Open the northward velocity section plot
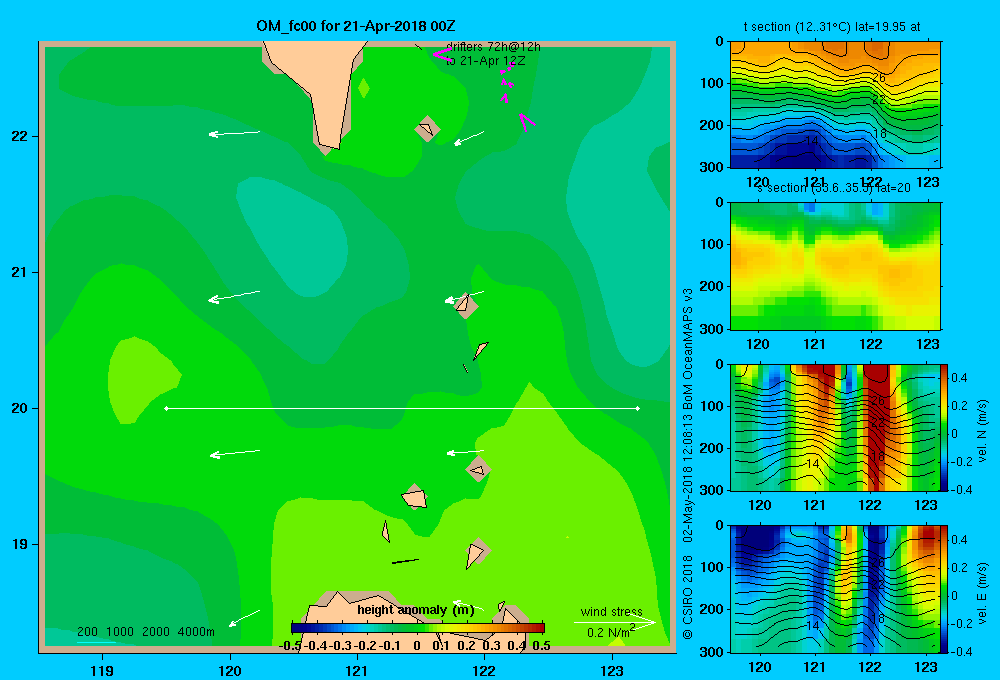Screen dimensions: 1000x680 pyautogui.click(x=835, y=427)
